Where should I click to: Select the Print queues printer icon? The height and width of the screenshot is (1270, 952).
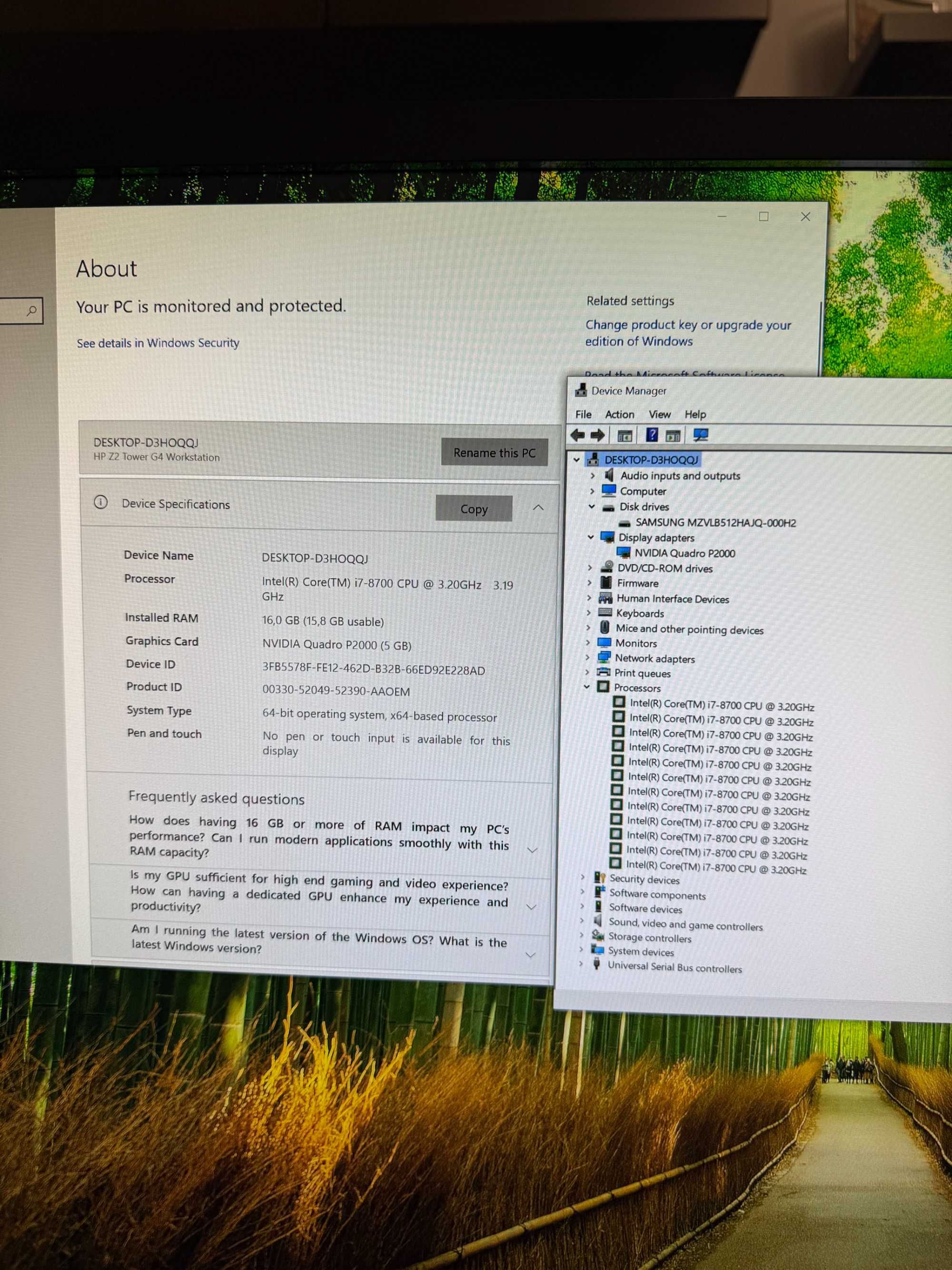tap(603, 672)
